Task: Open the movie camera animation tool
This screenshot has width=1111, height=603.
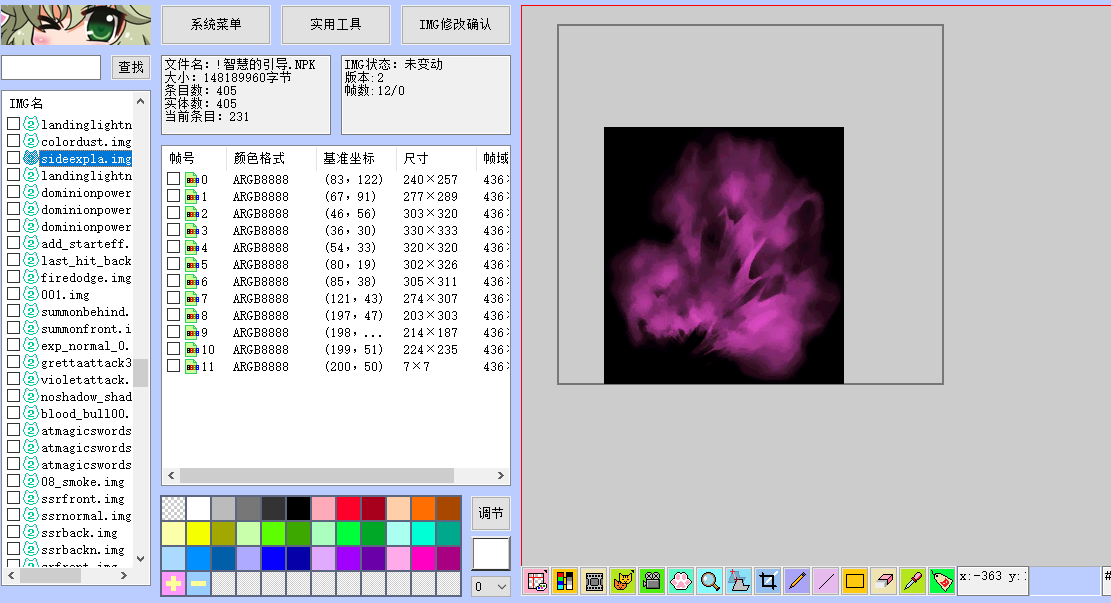Action: pyautogui.click(x=652, y=580)
